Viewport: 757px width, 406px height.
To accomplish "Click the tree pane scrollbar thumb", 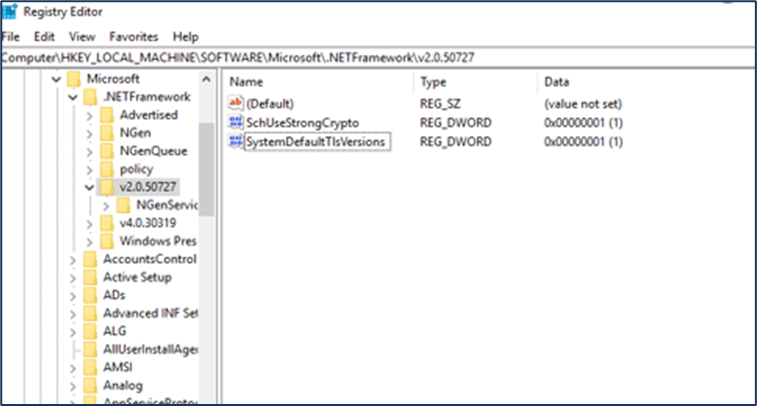I will point(206,169).
